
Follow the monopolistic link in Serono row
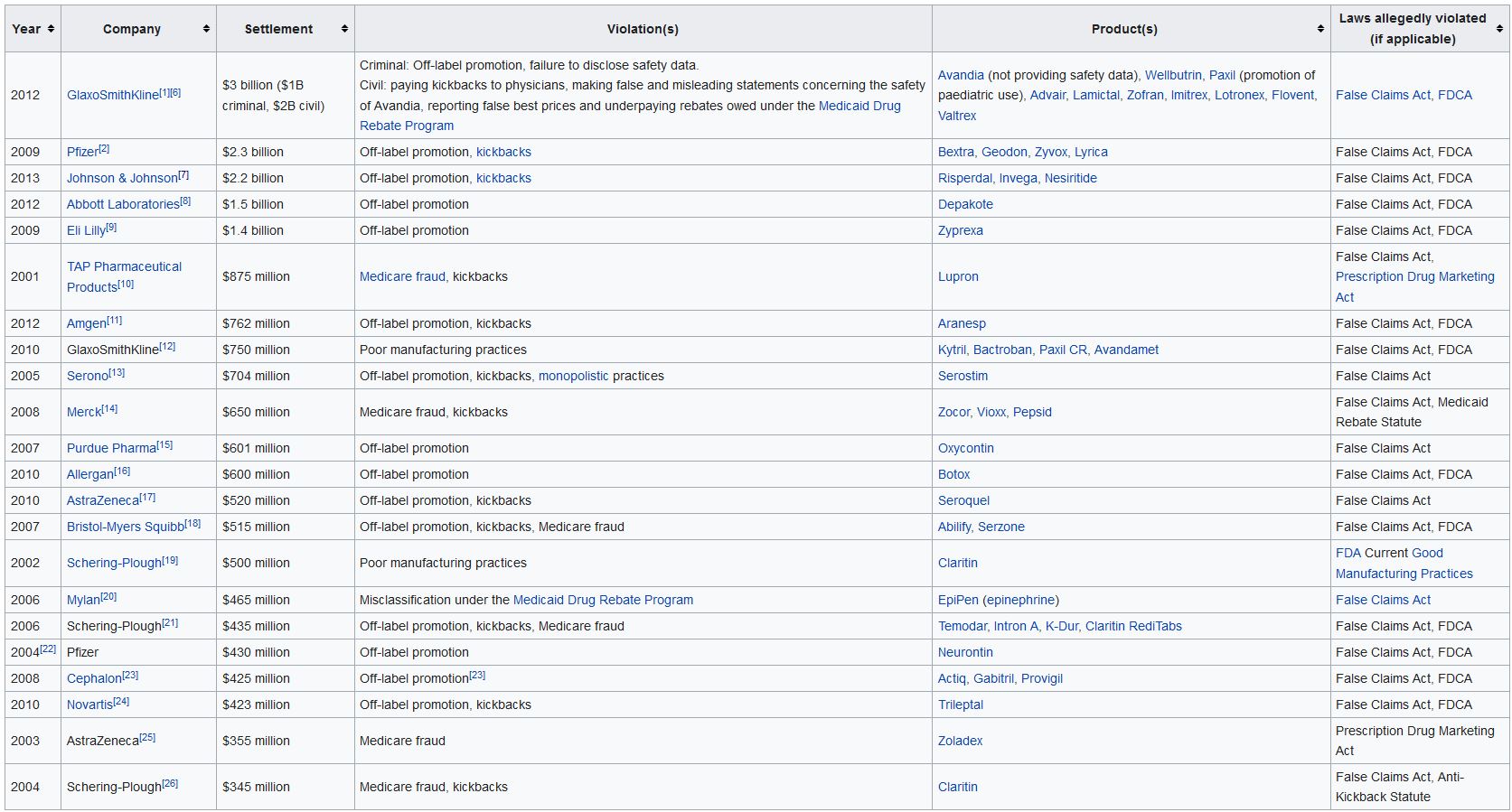574,376
